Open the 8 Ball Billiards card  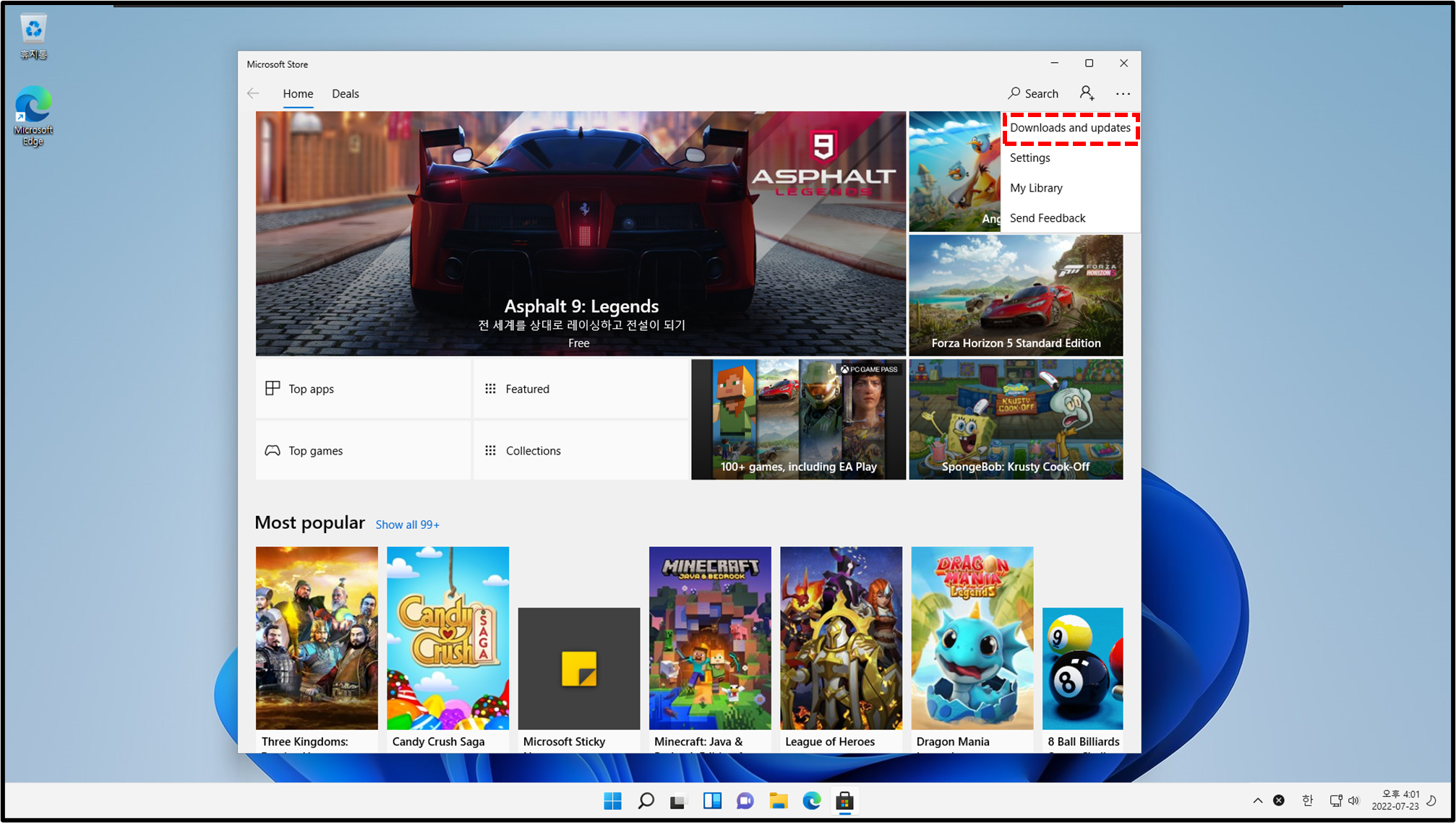point(1083,679)
